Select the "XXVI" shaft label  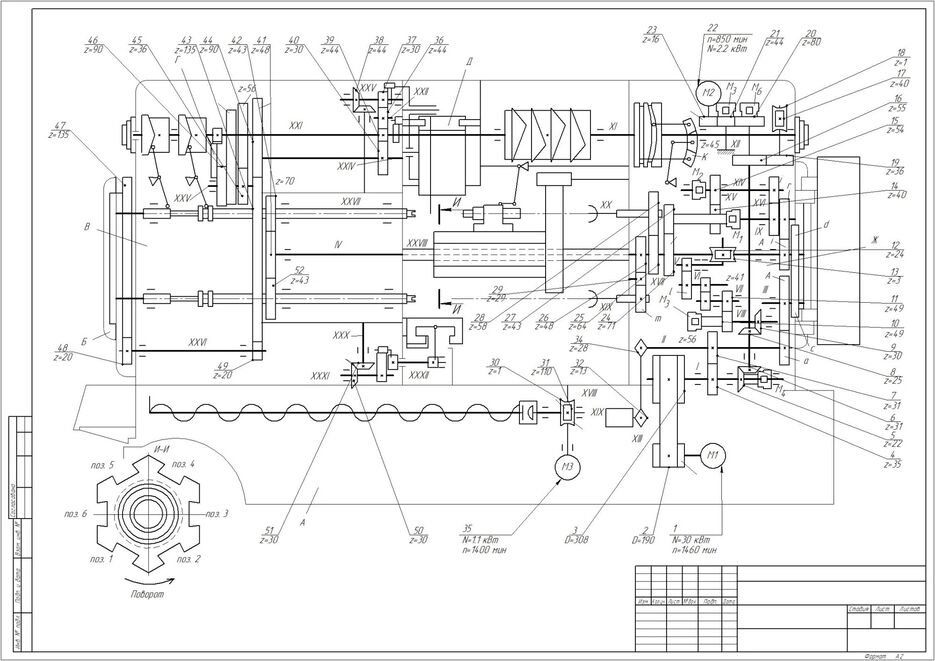point(198,343)
